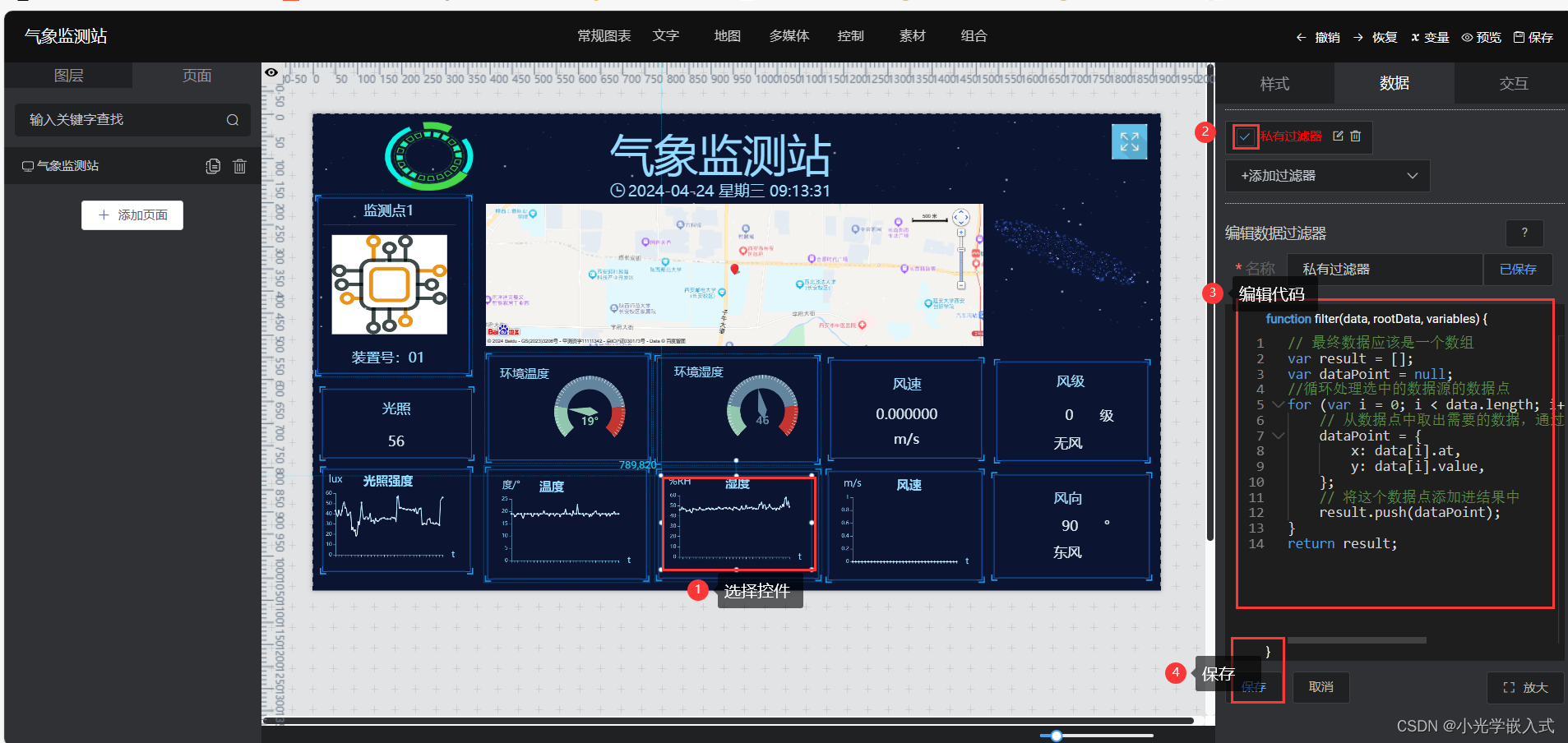Expand the +添加过滤器 dropdown
This screenshot has height=743, width=1568.
[1328, 176]
